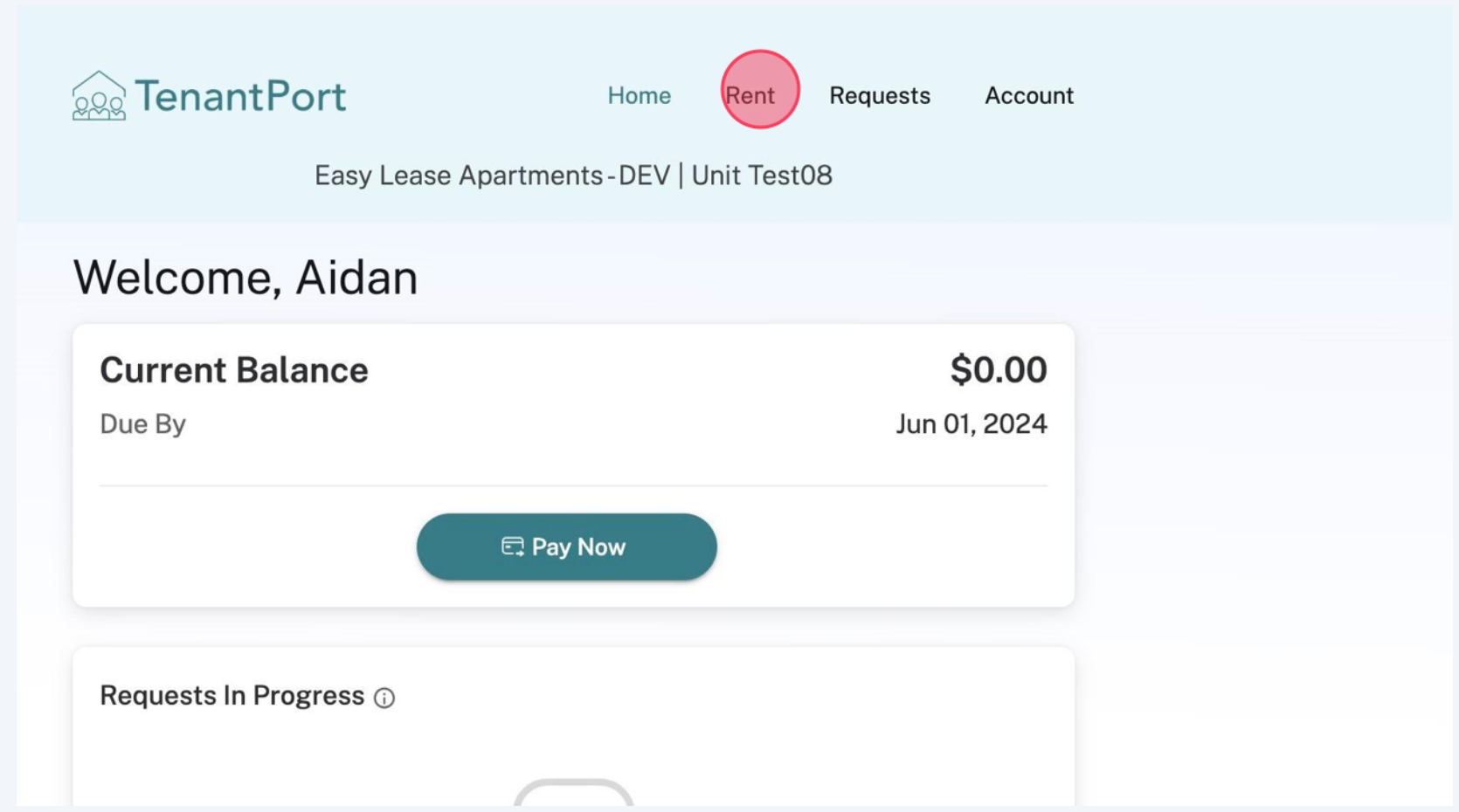Open the Account menu item
1459x812 pixels.
coord(1029,95)
